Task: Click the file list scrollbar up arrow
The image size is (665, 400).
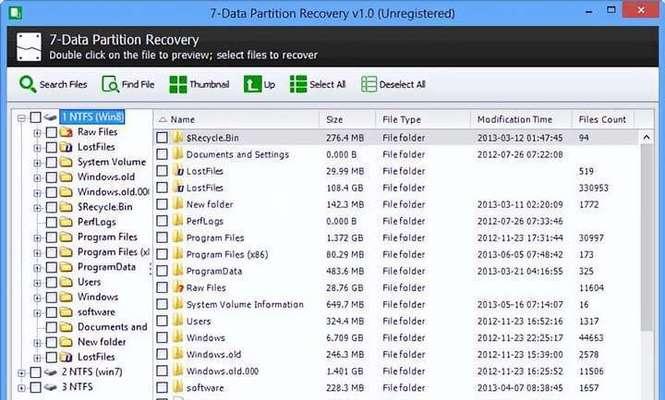Action: [646, 137]
